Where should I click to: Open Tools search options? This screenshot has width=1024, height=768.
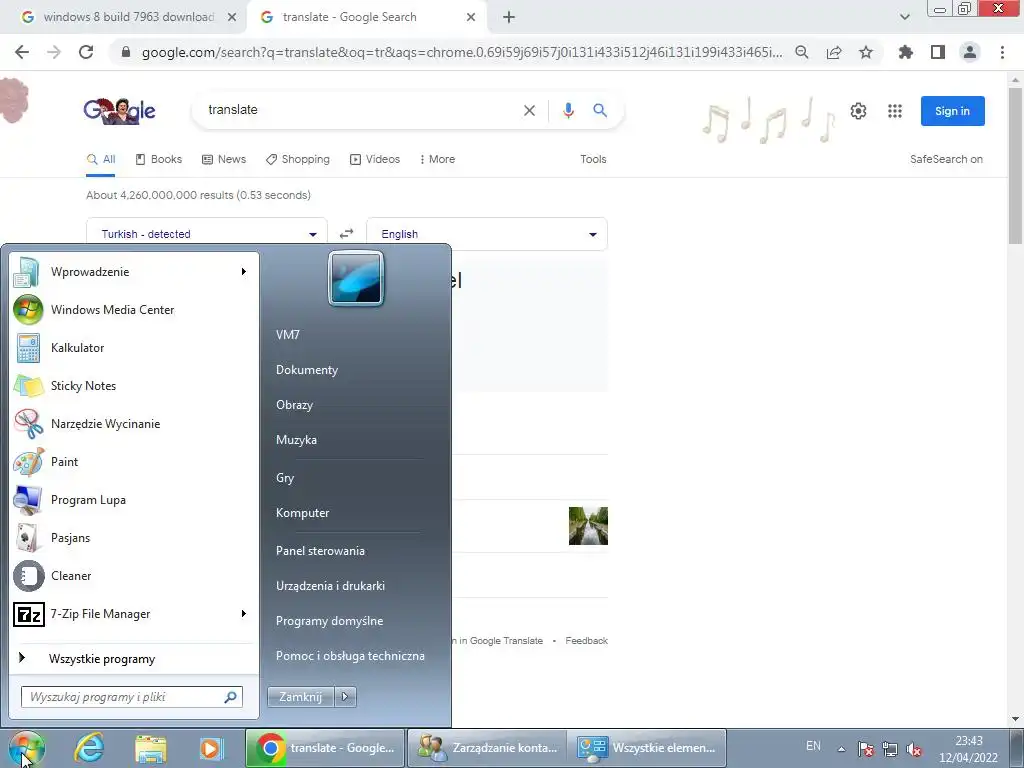[593, 159]
